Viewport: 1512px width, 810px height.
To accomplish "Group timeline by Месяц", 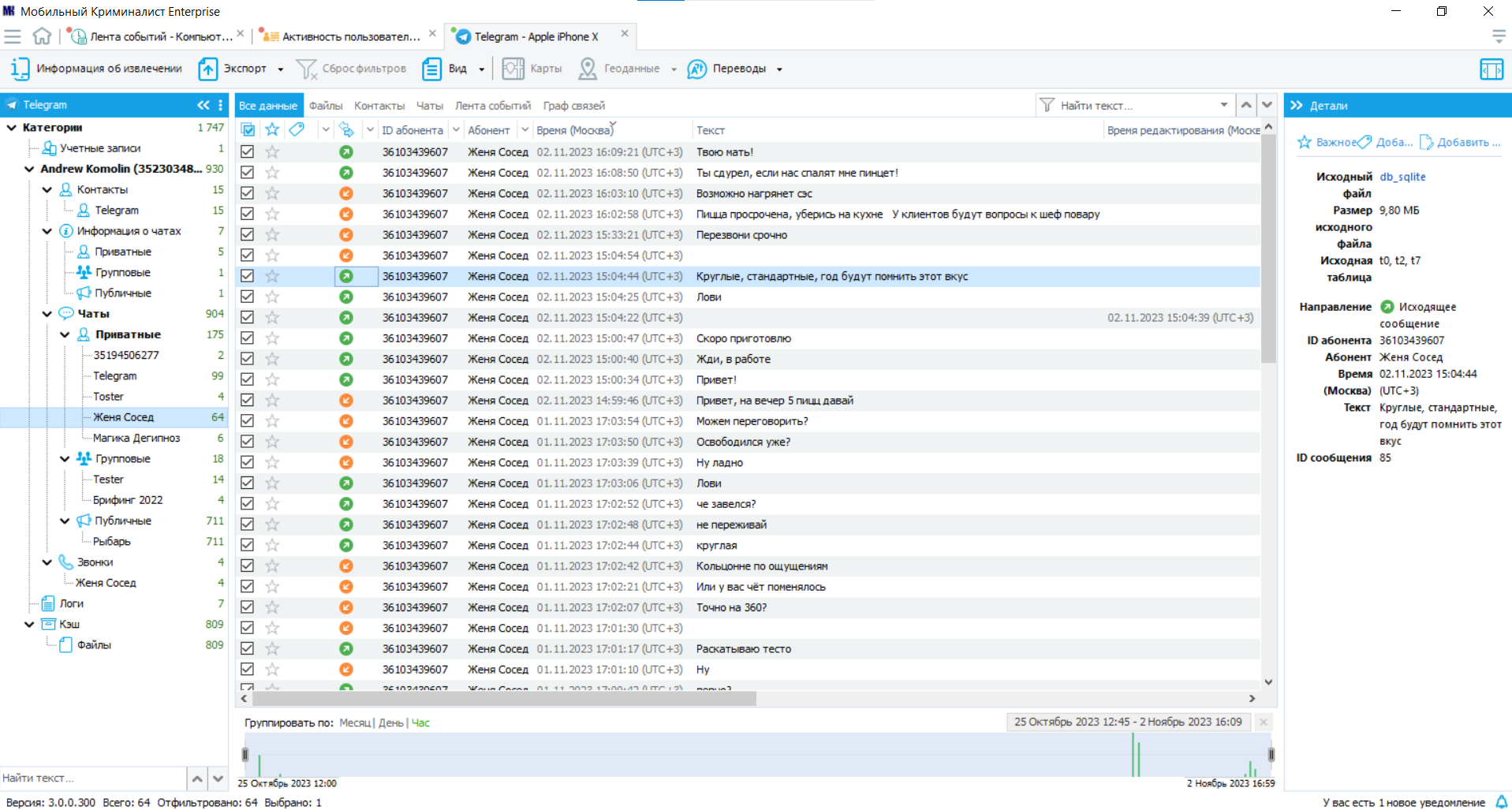I will pyautogui.click(x=355, y=722).
